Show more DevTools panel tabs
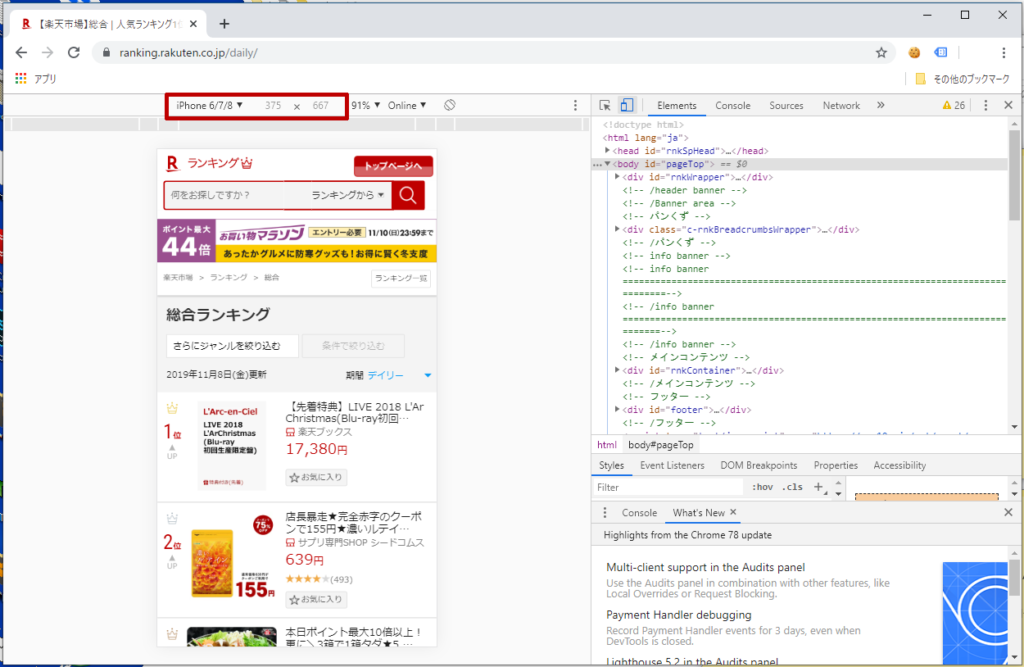This screenshot has height=667, width=1024. pos(880,105)
